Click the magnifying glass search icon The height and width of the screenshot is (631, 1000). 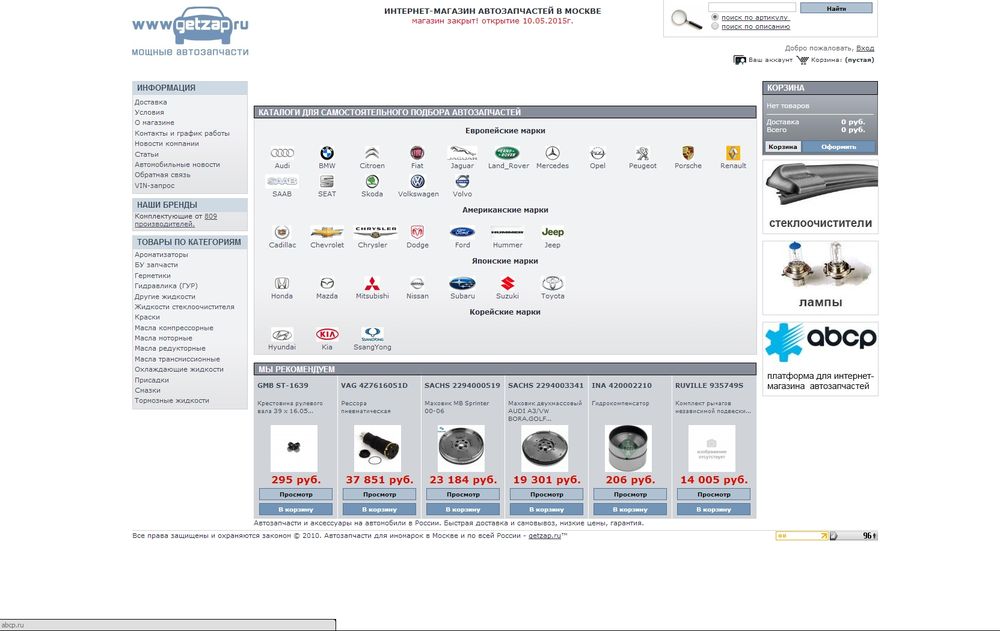686,19
